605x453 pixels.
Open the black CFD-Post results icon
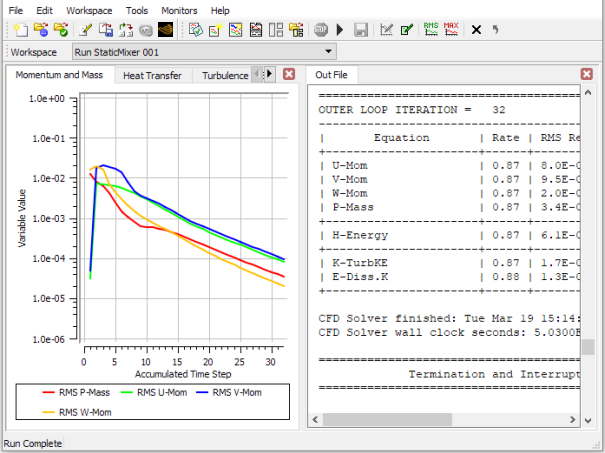click(x=166, y=30)
